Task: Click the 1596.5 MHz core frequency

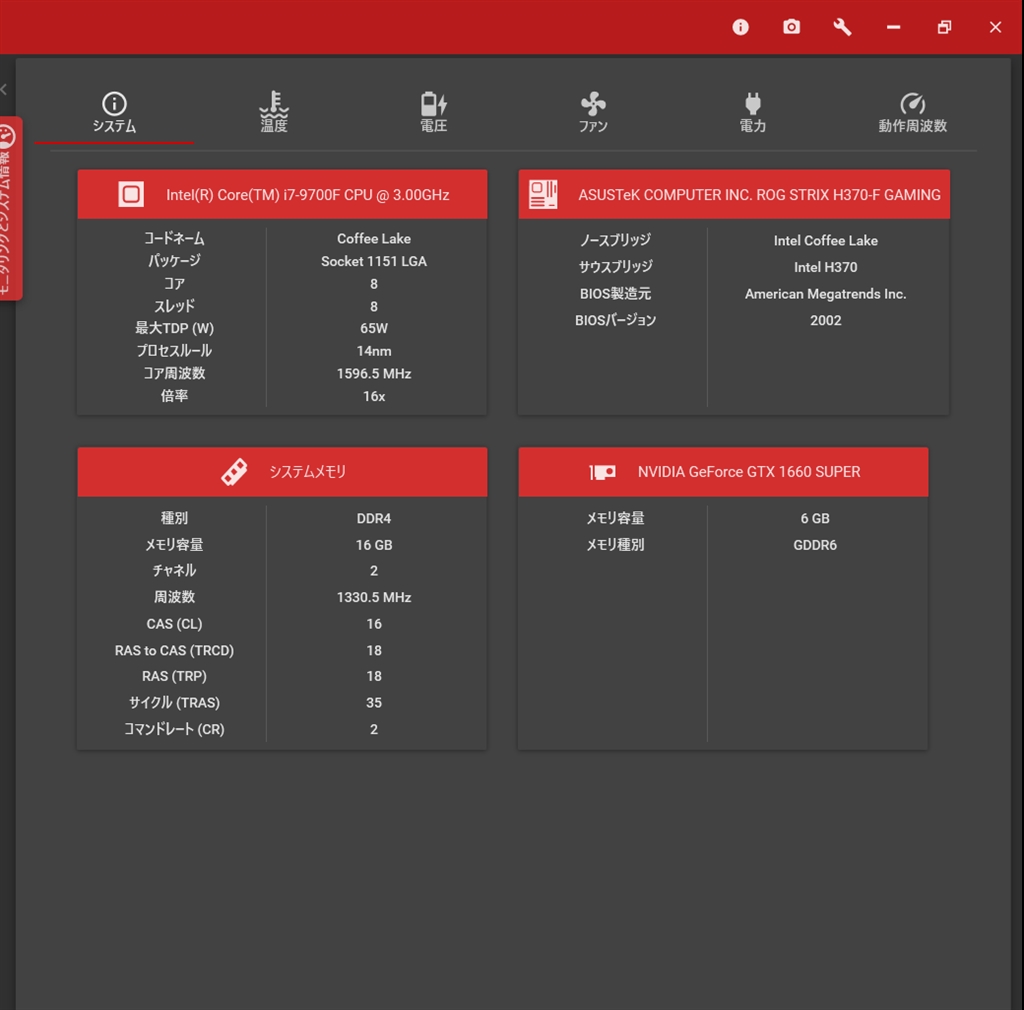Action: coord(374,373)
